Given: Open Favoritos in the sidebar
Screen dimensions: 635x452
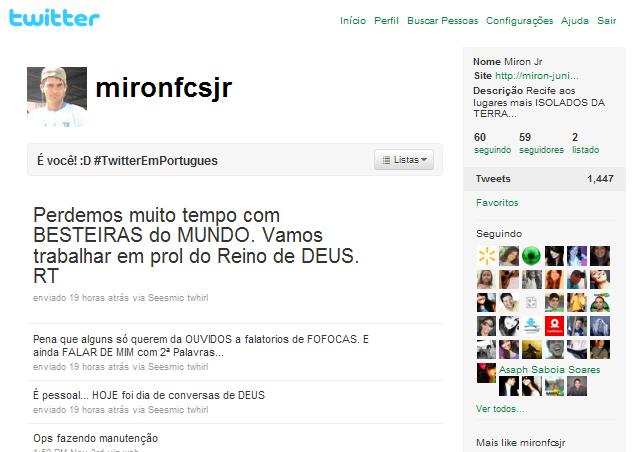Looking at the screenshot, I should pyautogui.click(x=497, y=203).
